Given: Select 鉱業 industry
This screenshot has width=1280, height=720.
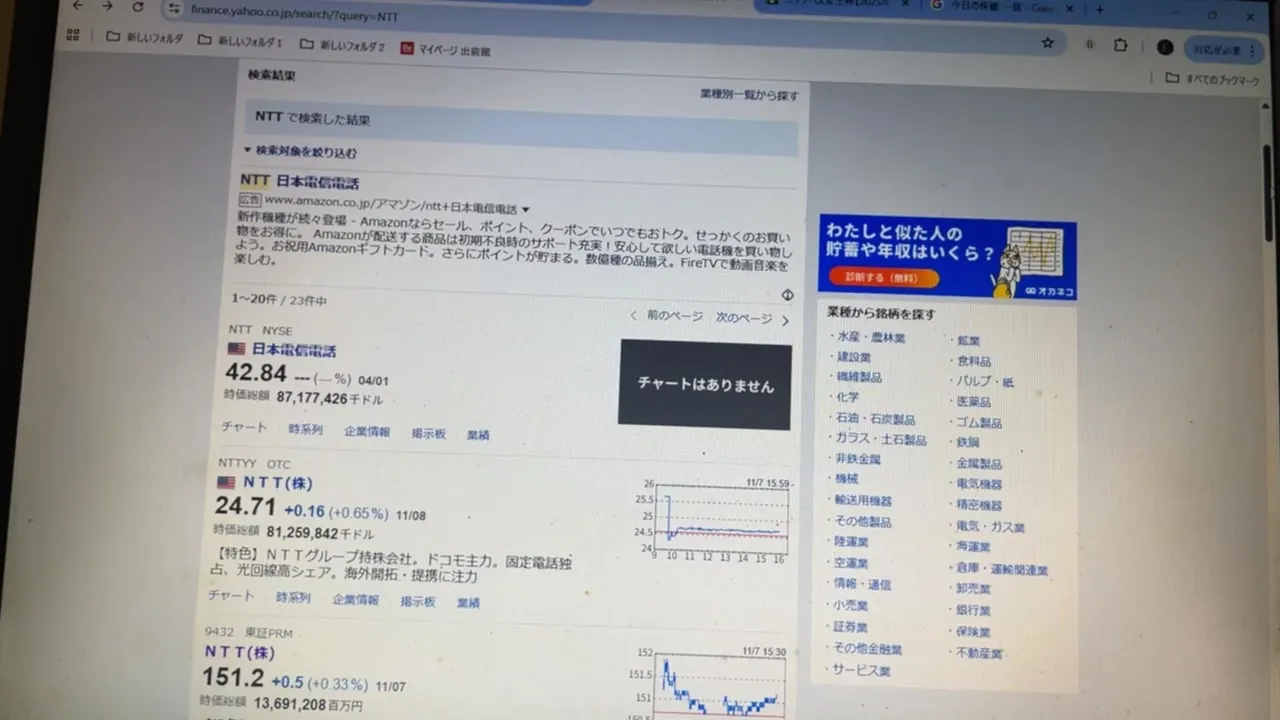Looking at the screenshot, I should click(x=968, y=341).
